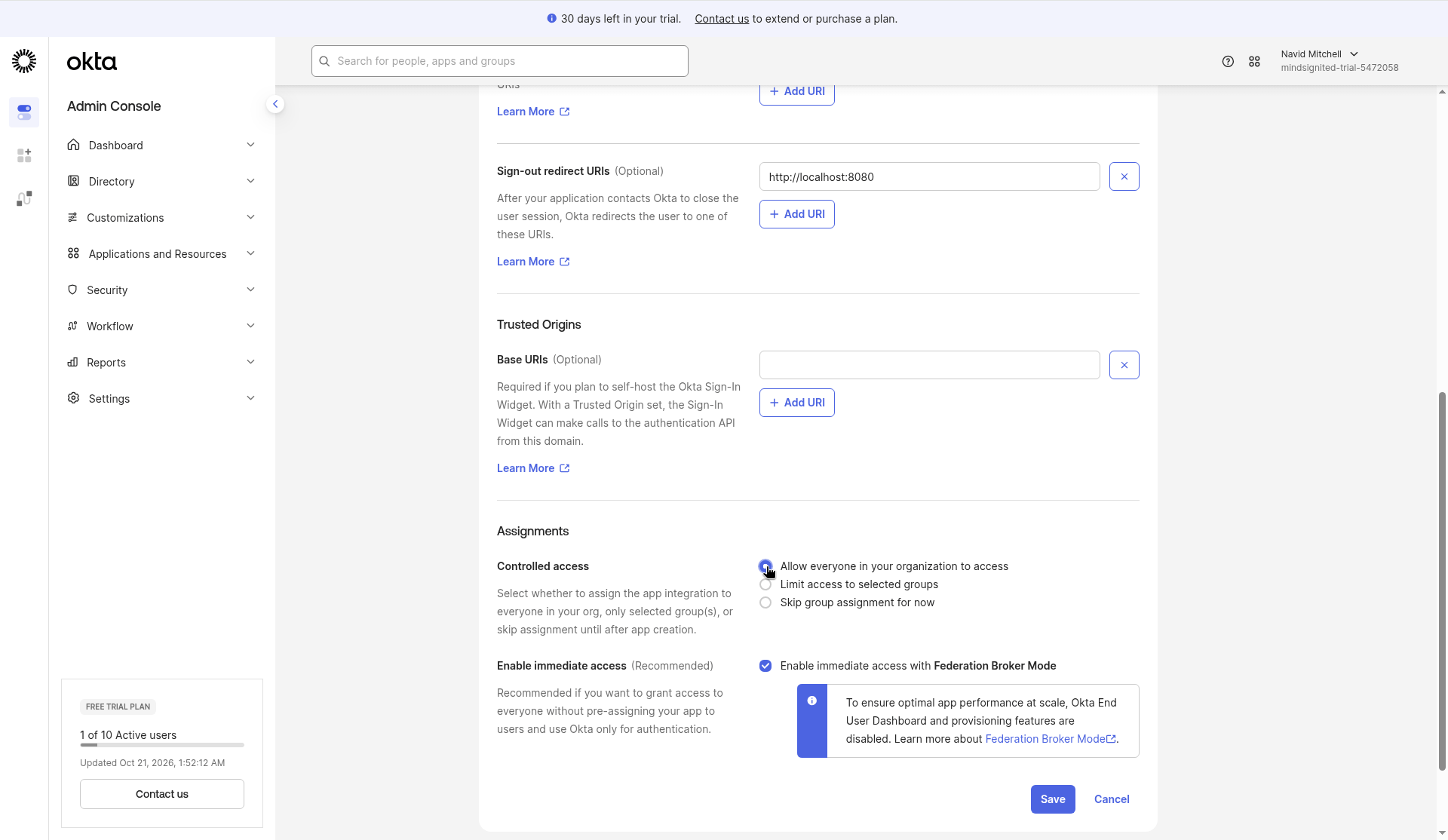The width and height of the screenshot is (1448, 840).
Task: Click the Settings gear icon
Action: click(73, 398)
